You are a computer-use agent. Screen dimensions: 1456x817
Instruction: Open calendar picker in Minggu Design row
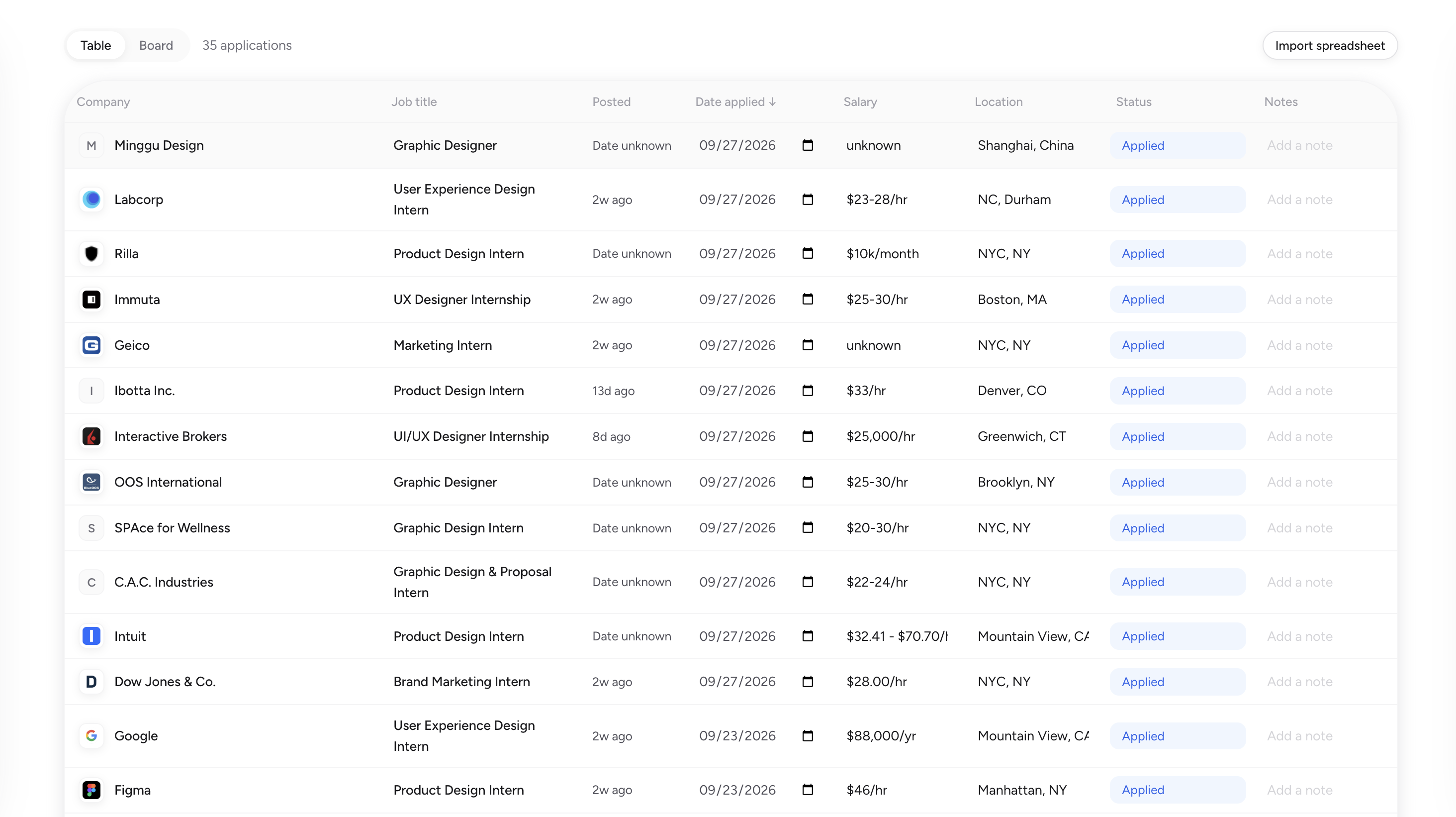[x=808, y=145]
